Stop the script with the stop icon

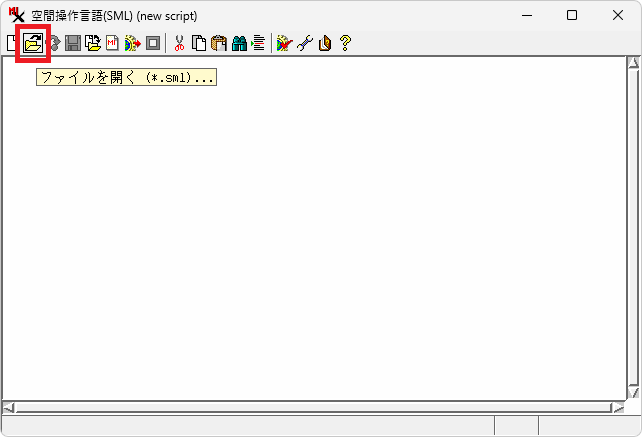pyautogui.click(x=152, y=43)
